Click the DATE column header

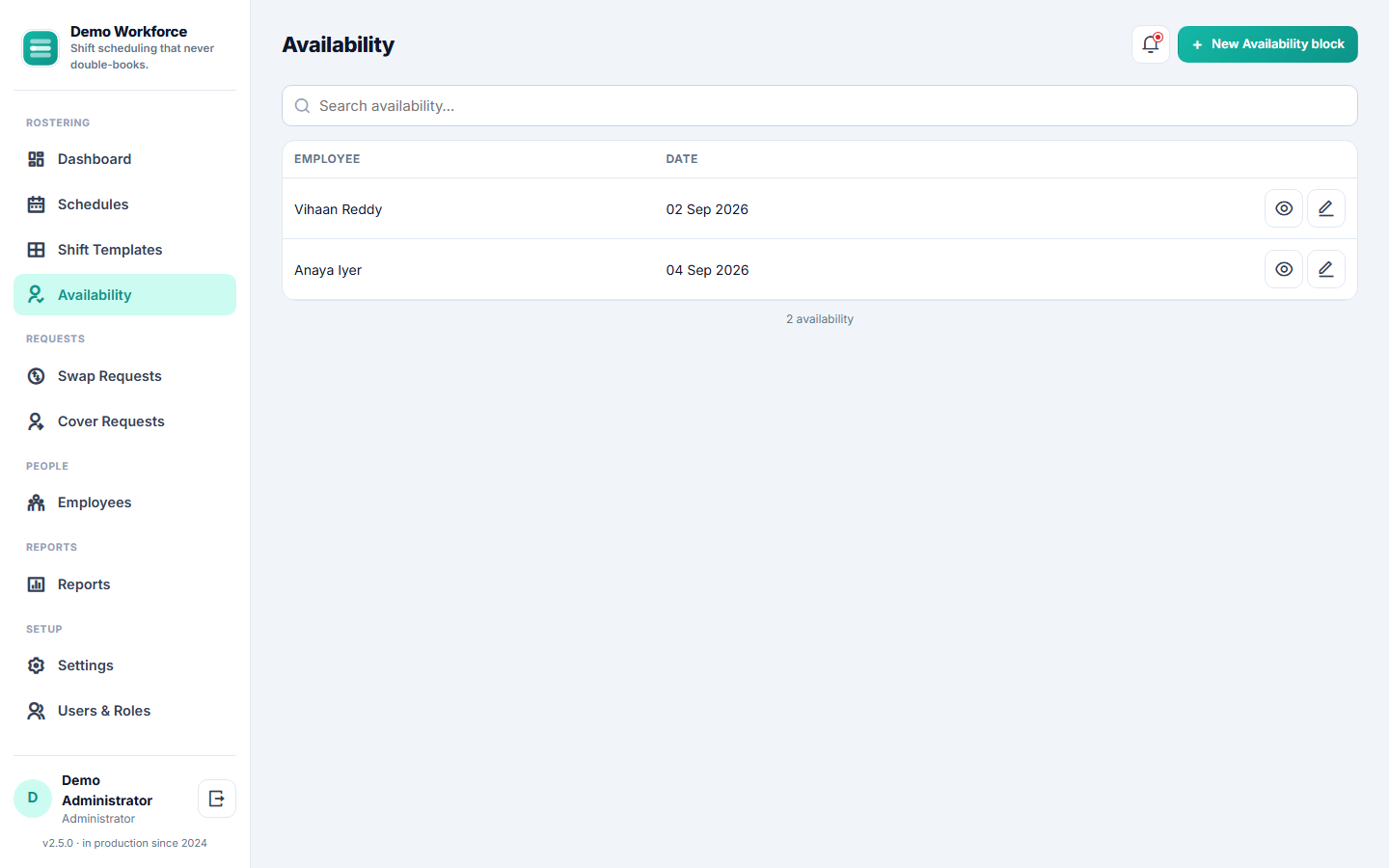coord(682,159)
